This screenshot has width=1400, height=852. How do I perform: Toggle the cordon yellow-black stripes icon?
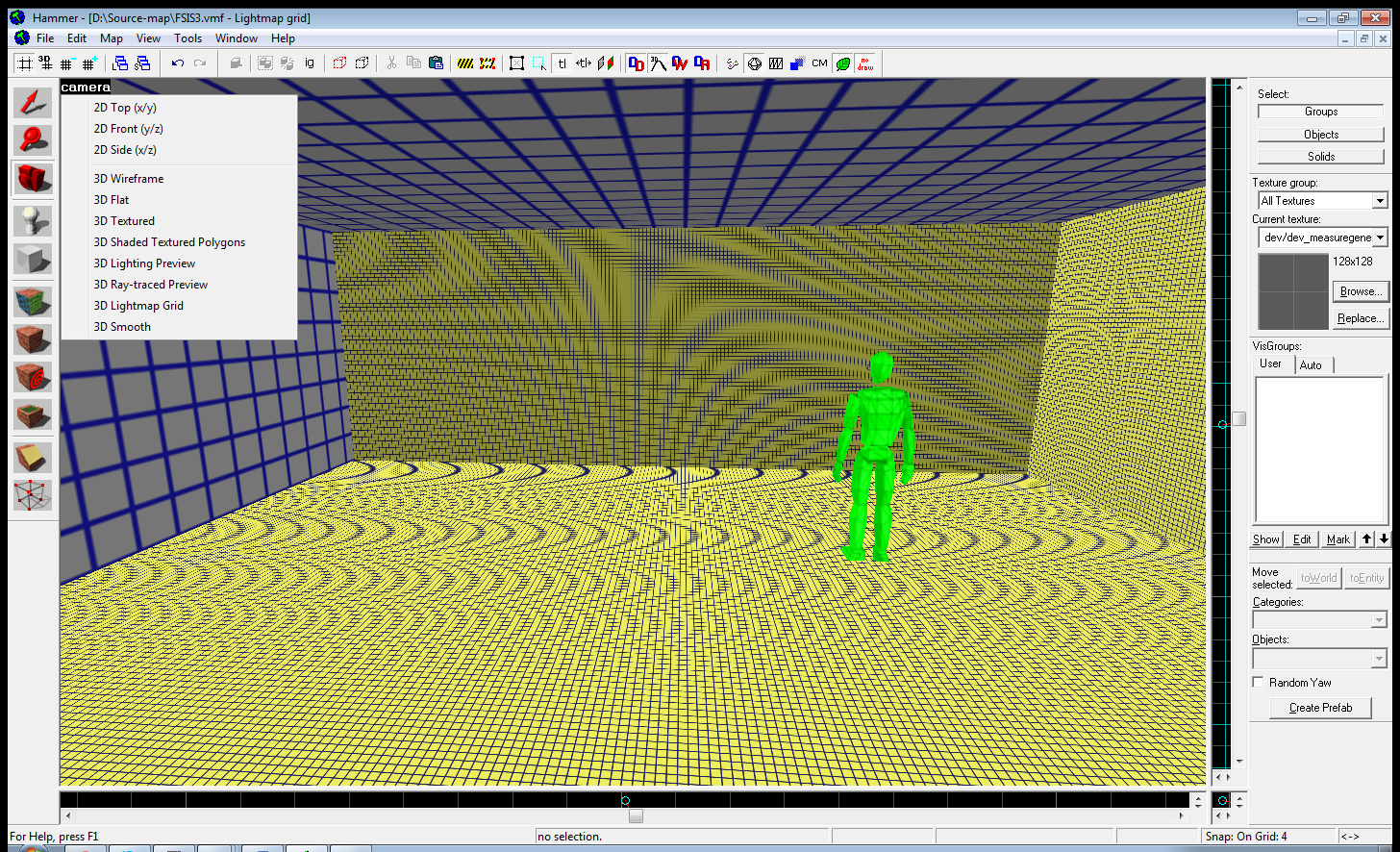[465, 63]
